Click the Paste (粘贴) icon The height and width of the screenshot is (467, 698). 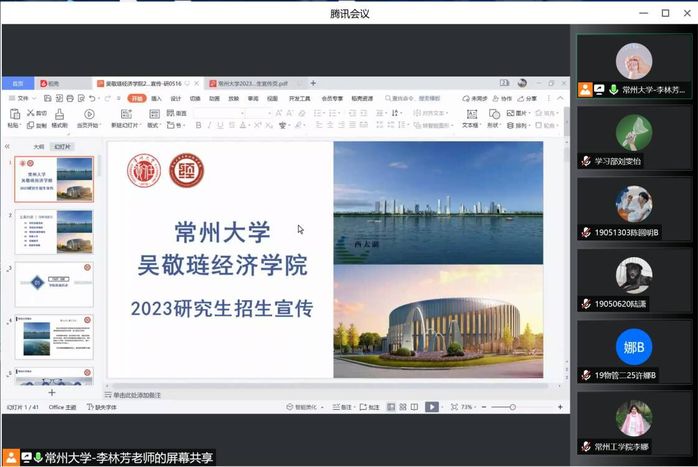[13, 120]
